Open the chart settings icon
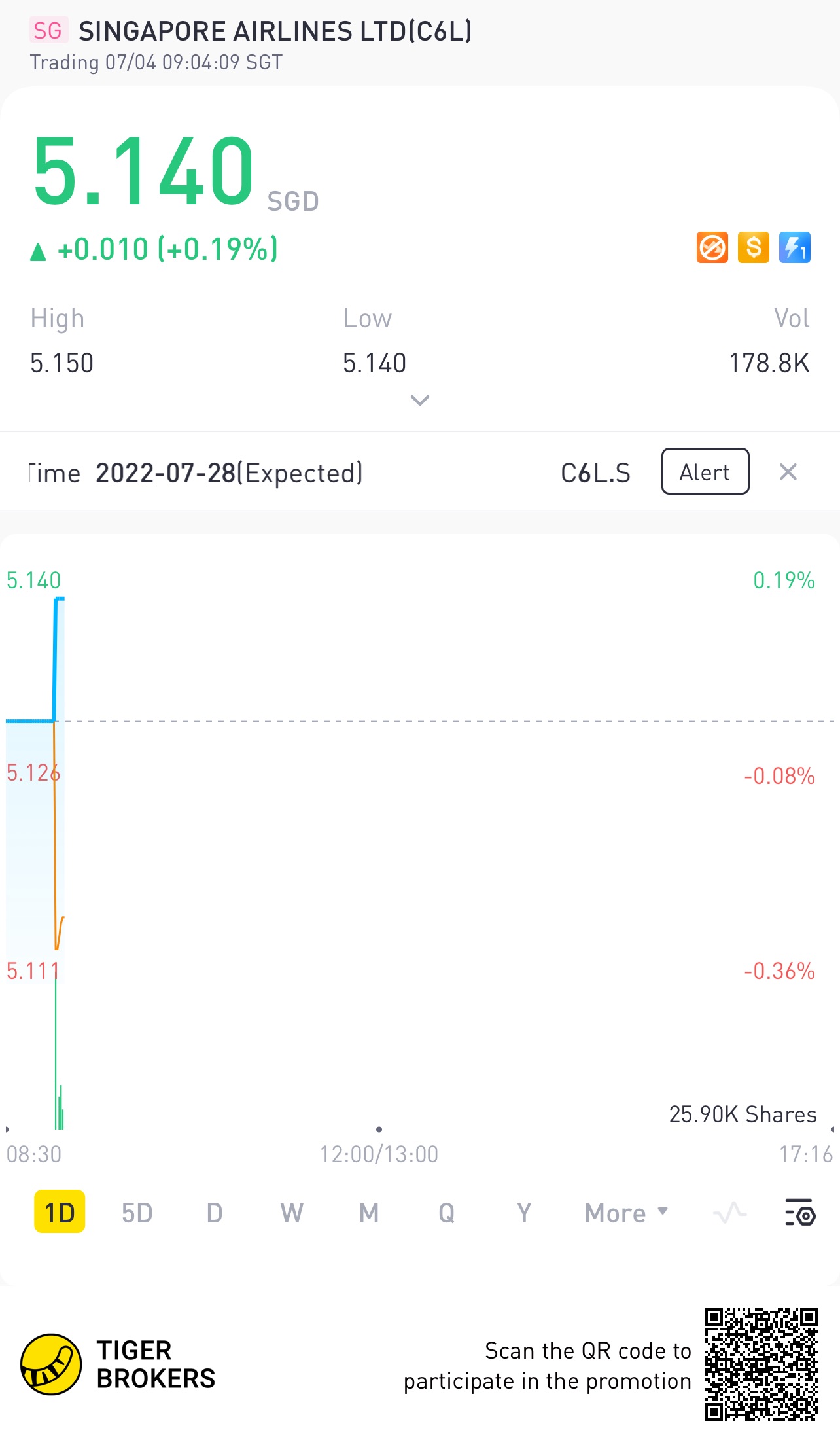The width and height of the screenshot is (840, 1443). pyautogui.click(x=800, y=1213)
